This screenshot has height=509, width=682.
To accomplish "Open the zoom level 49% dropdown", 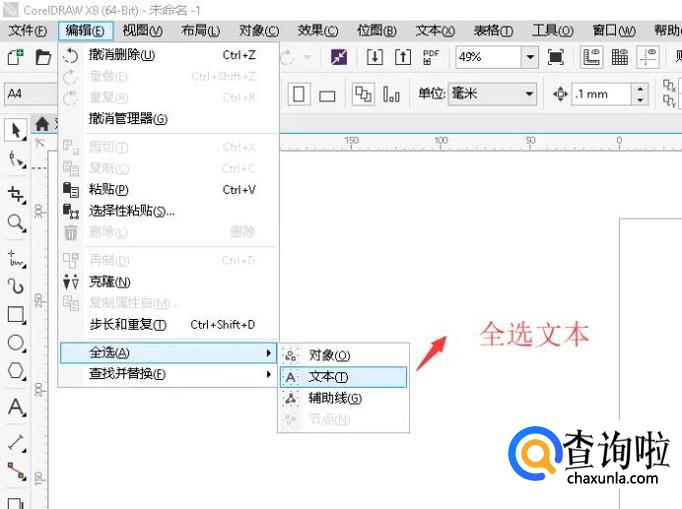I will (530, 57).
